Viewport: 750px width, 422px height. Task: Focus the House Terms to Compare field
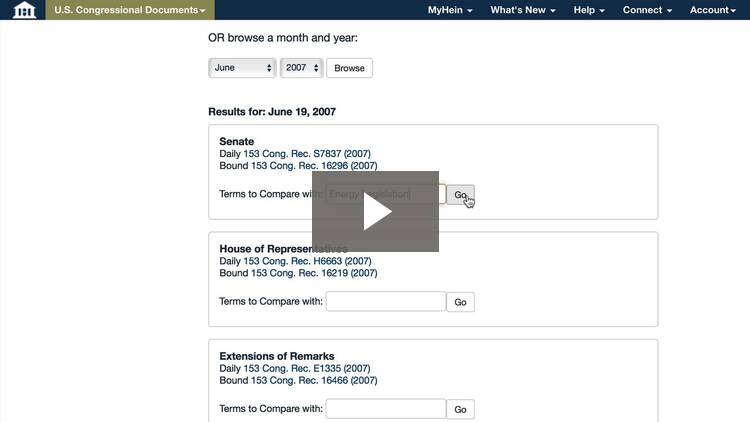coord(386,301)
